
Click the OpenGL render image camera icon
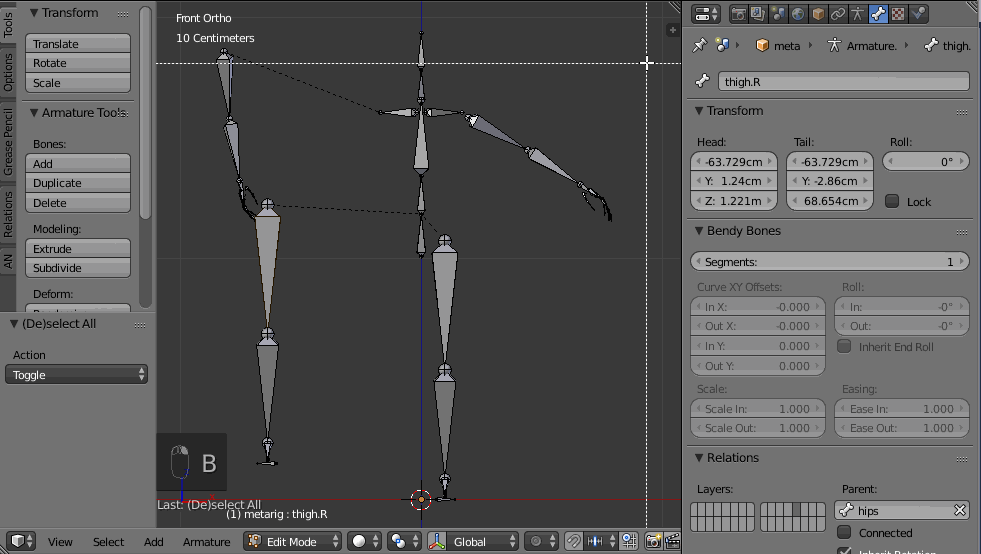pos(653,541)
